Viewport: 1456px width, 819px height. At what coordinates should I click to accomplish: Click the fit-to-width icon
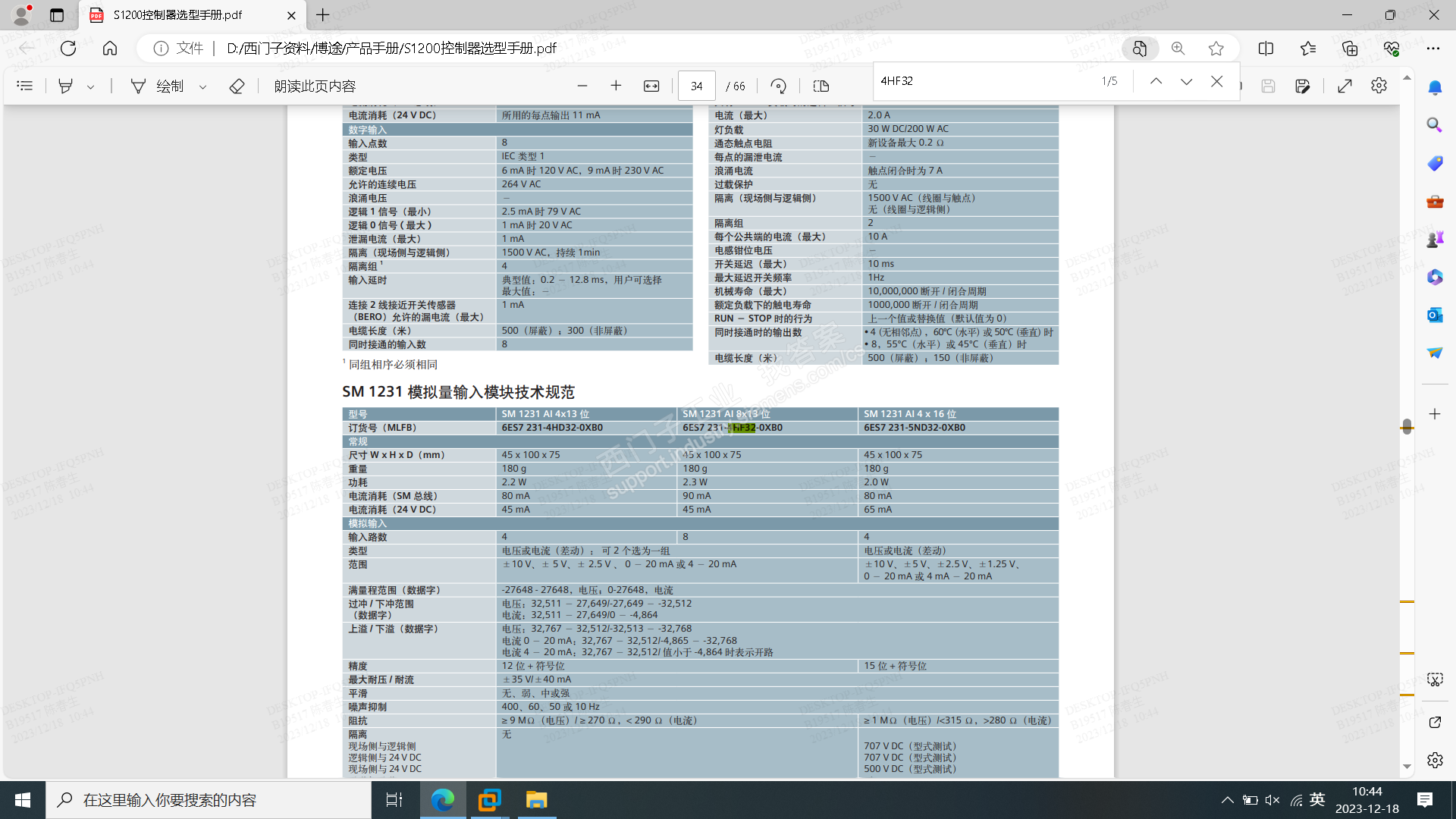tap(651, 86)
